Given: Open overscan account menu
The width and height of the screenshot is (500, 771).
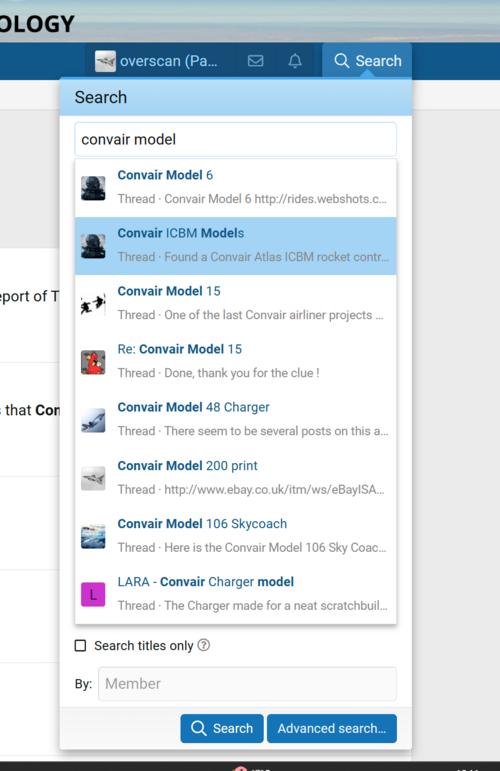Looking at the screenshot, I should [156, 61].
